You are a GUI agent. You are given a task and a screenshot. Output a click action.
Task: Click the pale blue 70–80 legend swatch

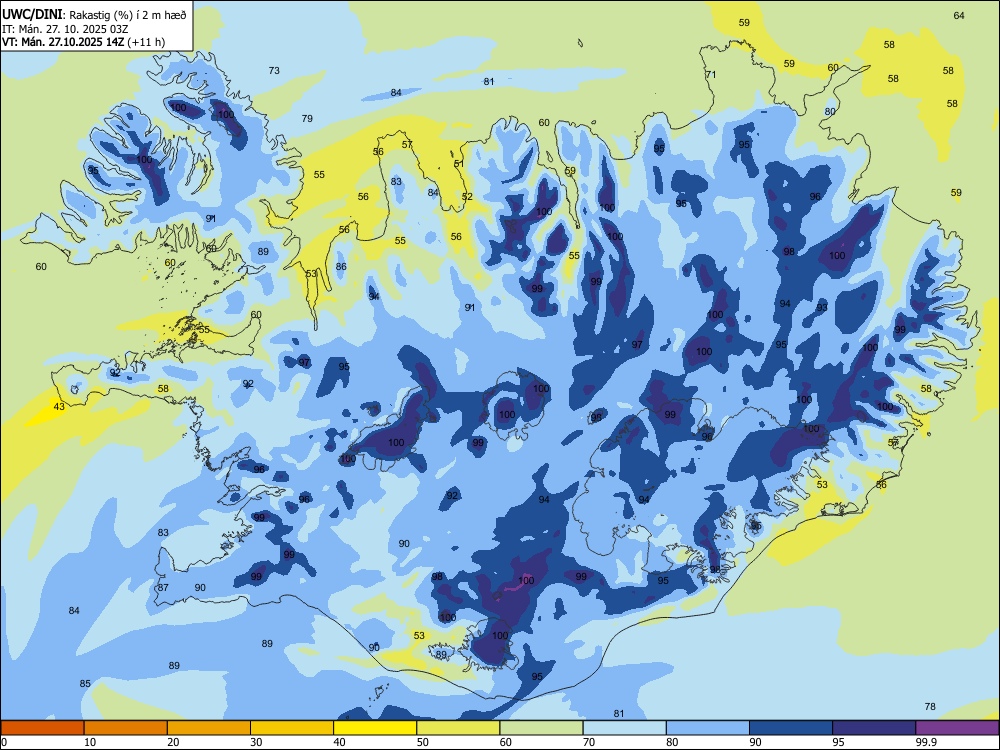coord(624,728)
